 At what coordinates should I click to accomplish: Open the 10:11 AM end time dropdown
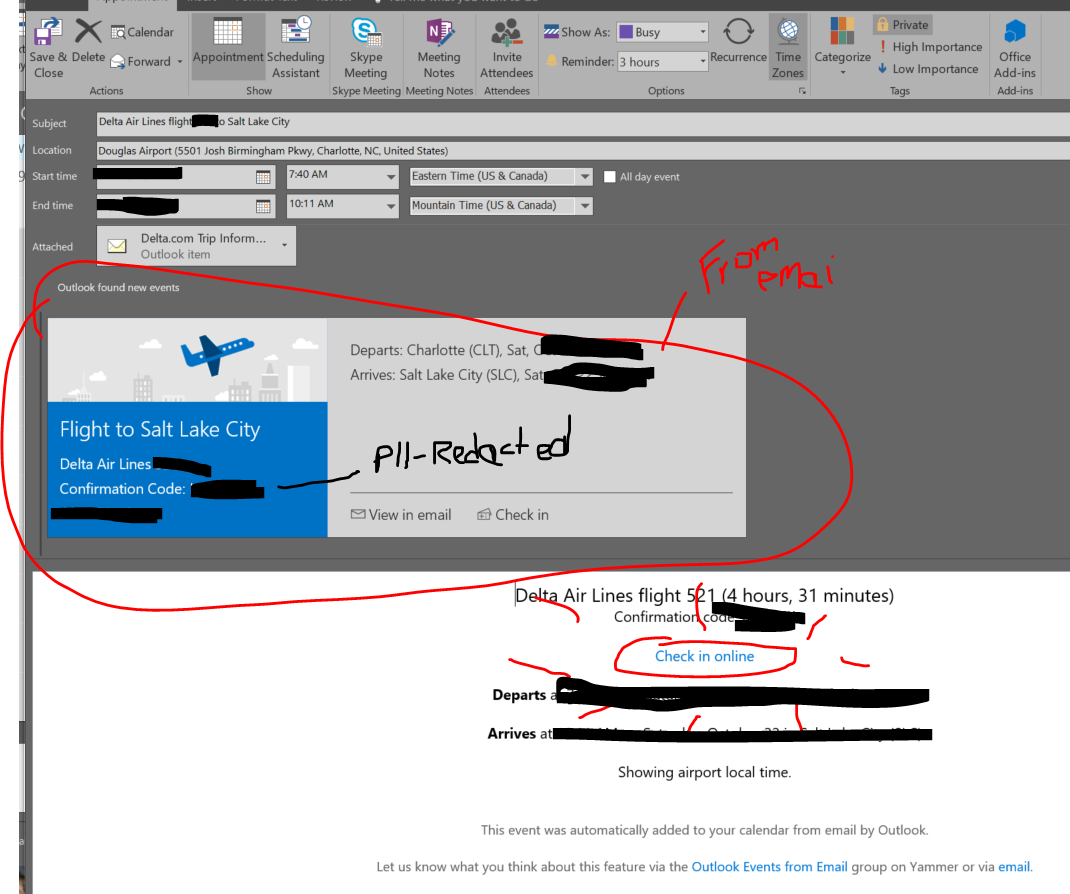pyautogui.click(x=390, y=205)
